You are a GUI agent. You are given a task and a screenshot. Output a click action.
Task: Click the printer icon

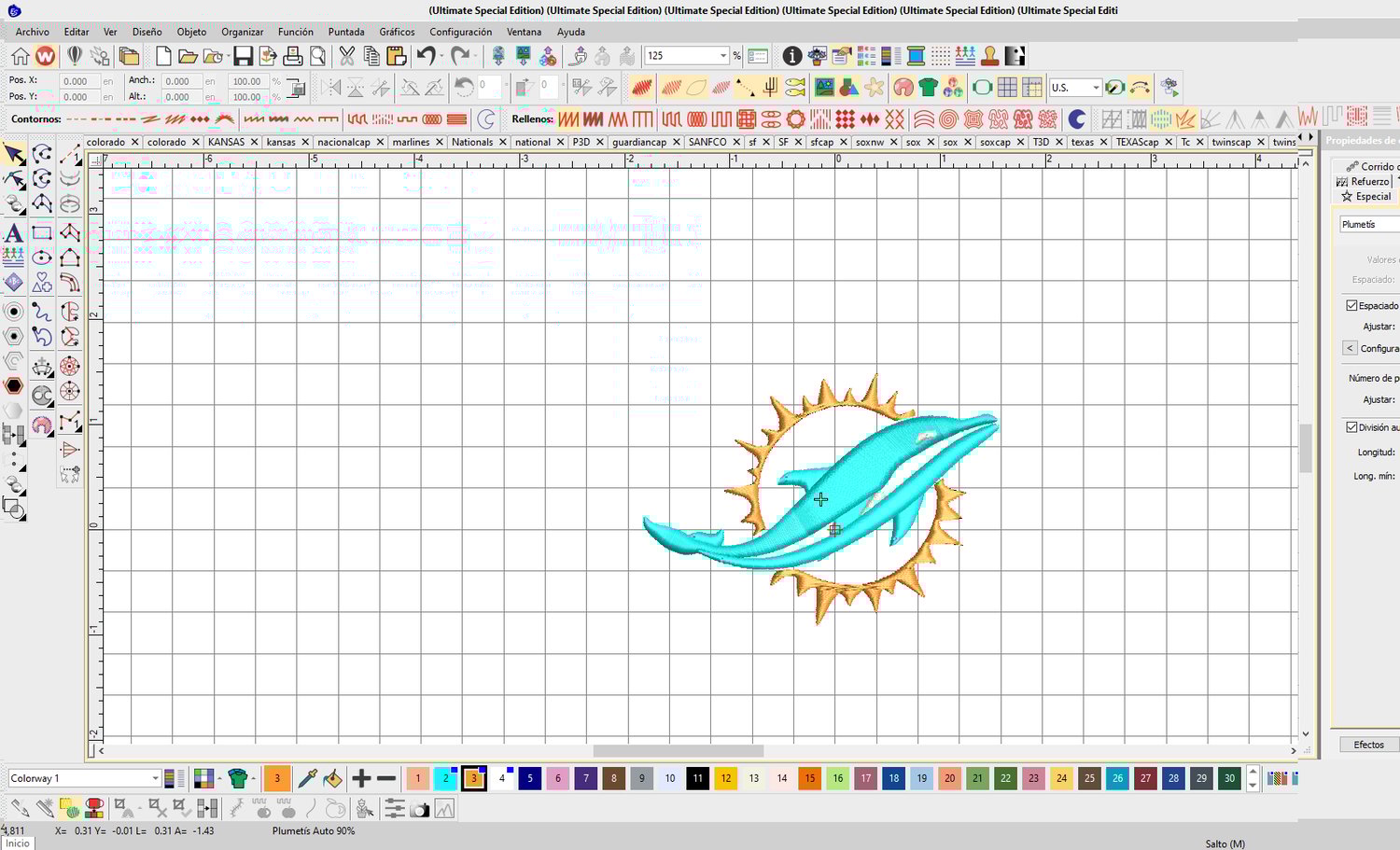(x=293, y=57)
